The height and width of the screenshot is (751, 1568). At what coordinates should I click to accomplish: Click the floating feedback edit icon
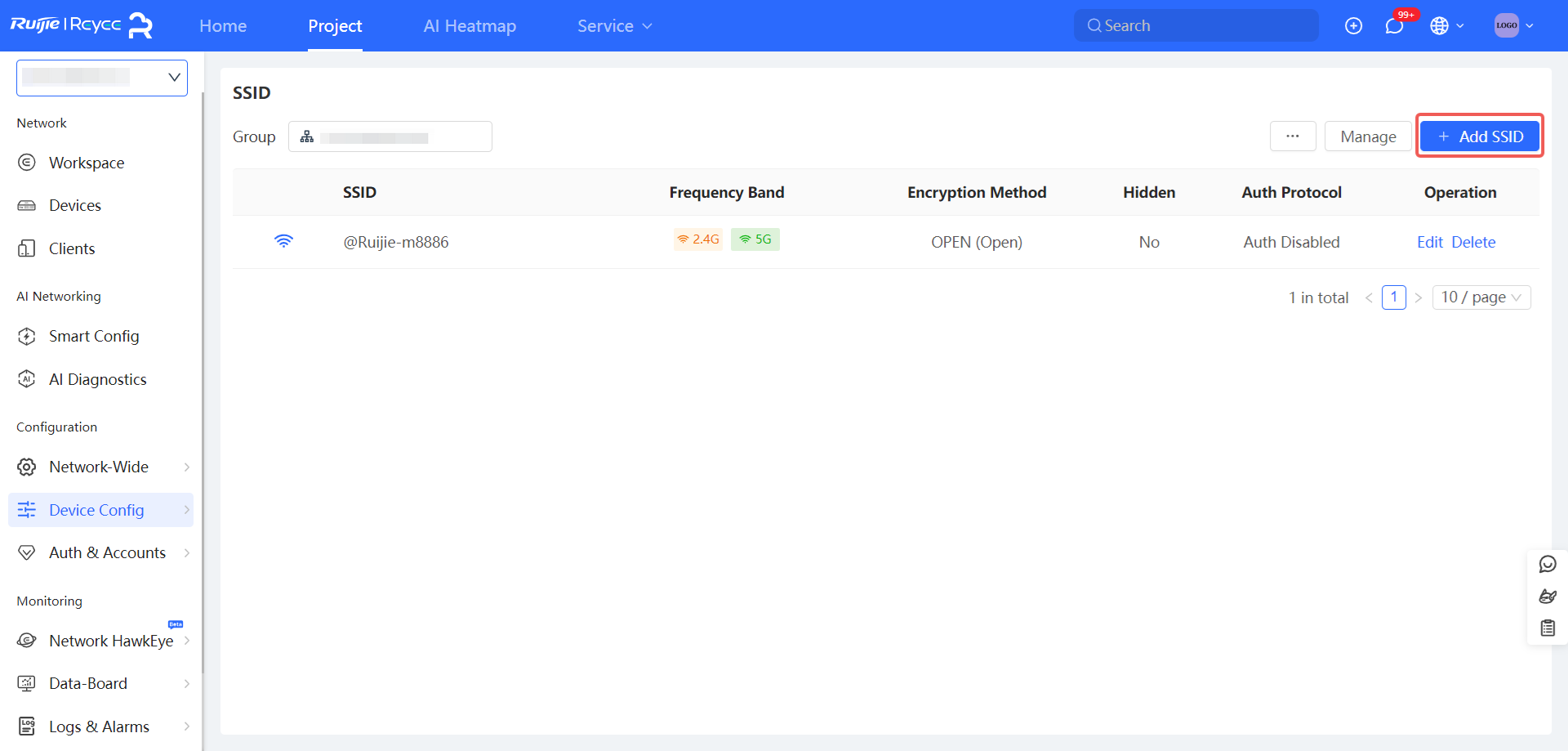pyautogui.click(x=1547, y=597)
